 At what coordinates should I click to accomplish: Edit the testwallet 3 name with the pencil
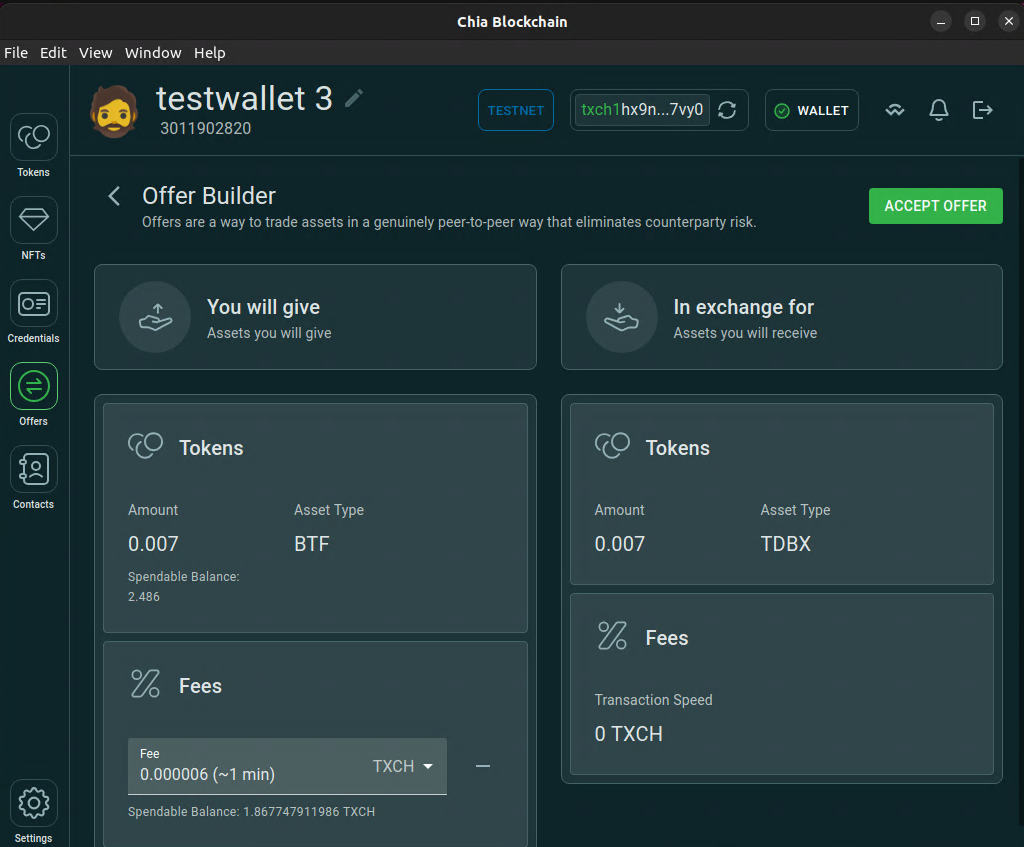(353, 98)
